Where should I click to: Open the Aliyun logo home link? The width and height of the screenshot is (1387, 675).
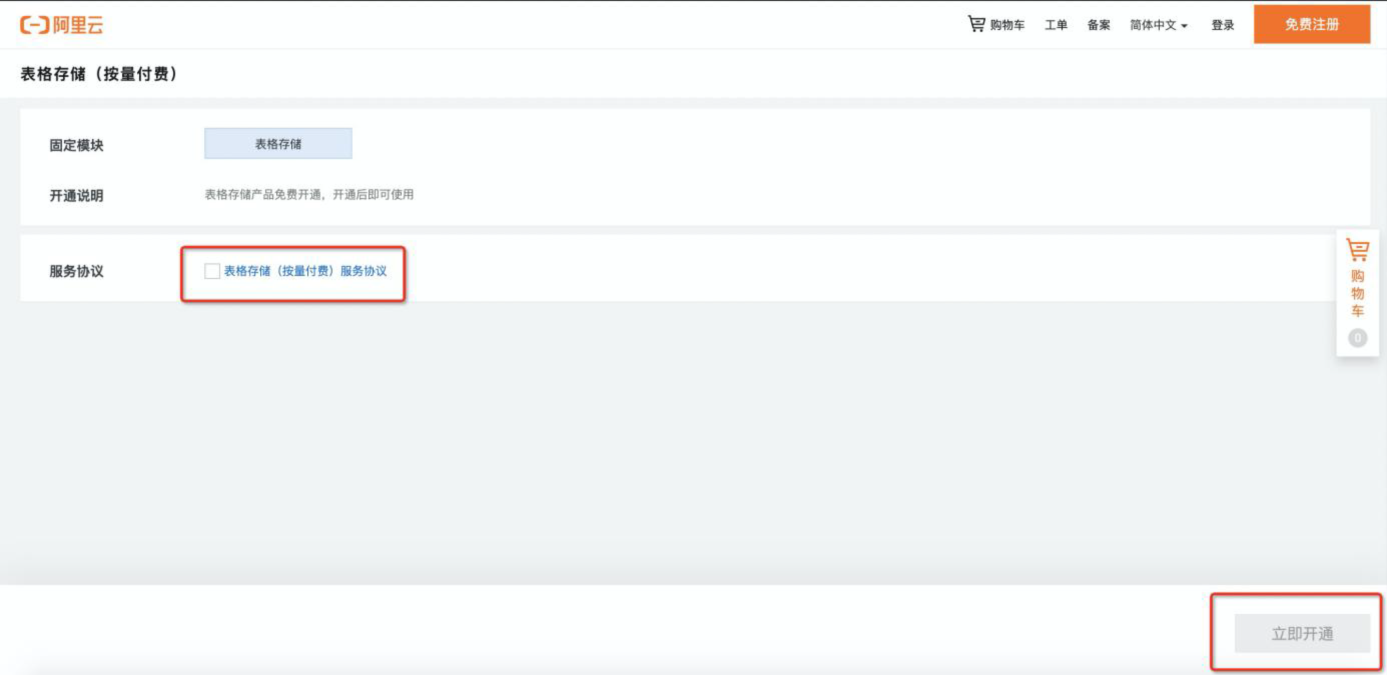pyautogui.click(x=62, y=25)
